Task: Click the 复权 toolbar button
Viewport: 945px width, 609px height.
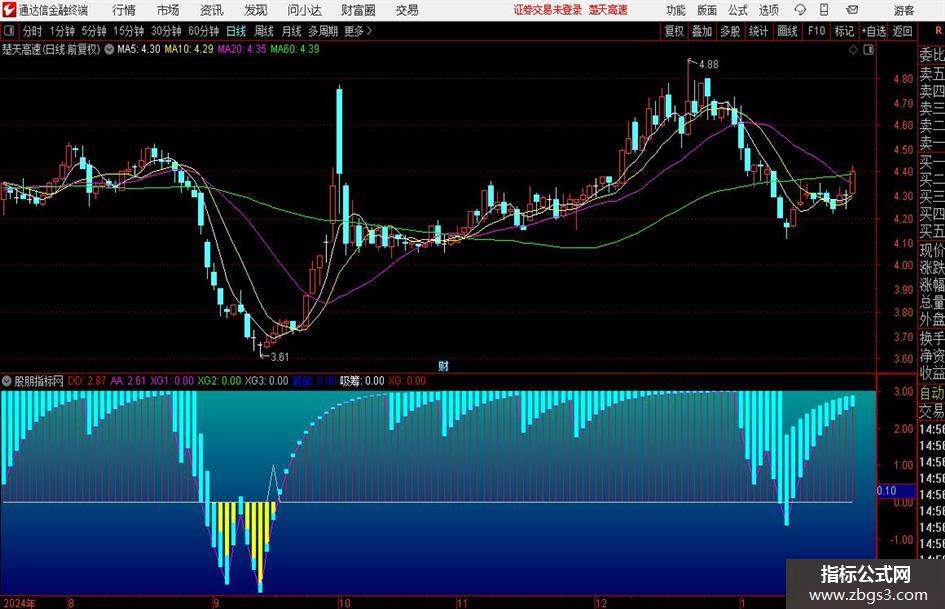Action: tap(674, 31)
